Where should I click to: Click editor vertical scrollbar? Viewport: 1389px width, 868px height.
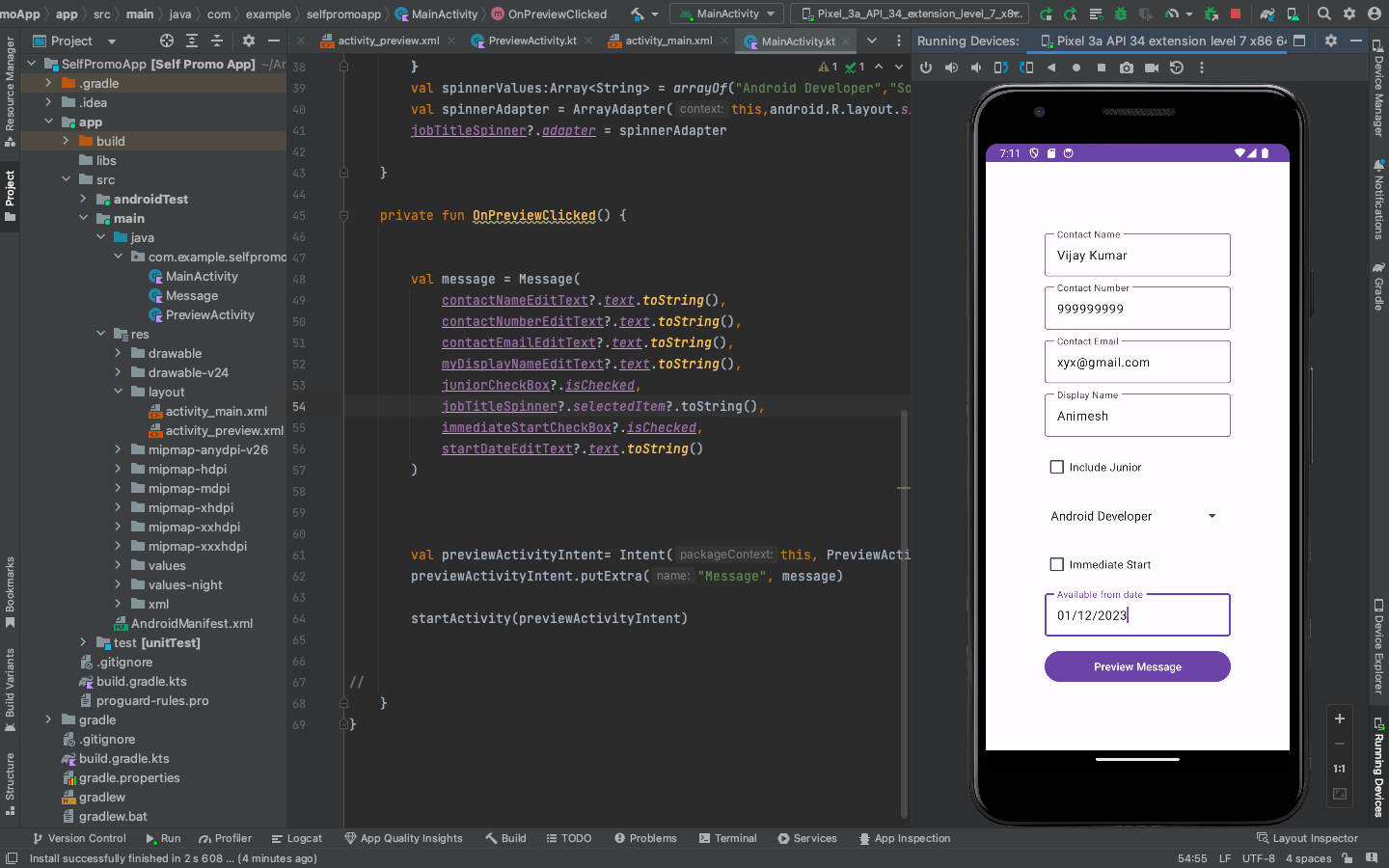(904, 614)
